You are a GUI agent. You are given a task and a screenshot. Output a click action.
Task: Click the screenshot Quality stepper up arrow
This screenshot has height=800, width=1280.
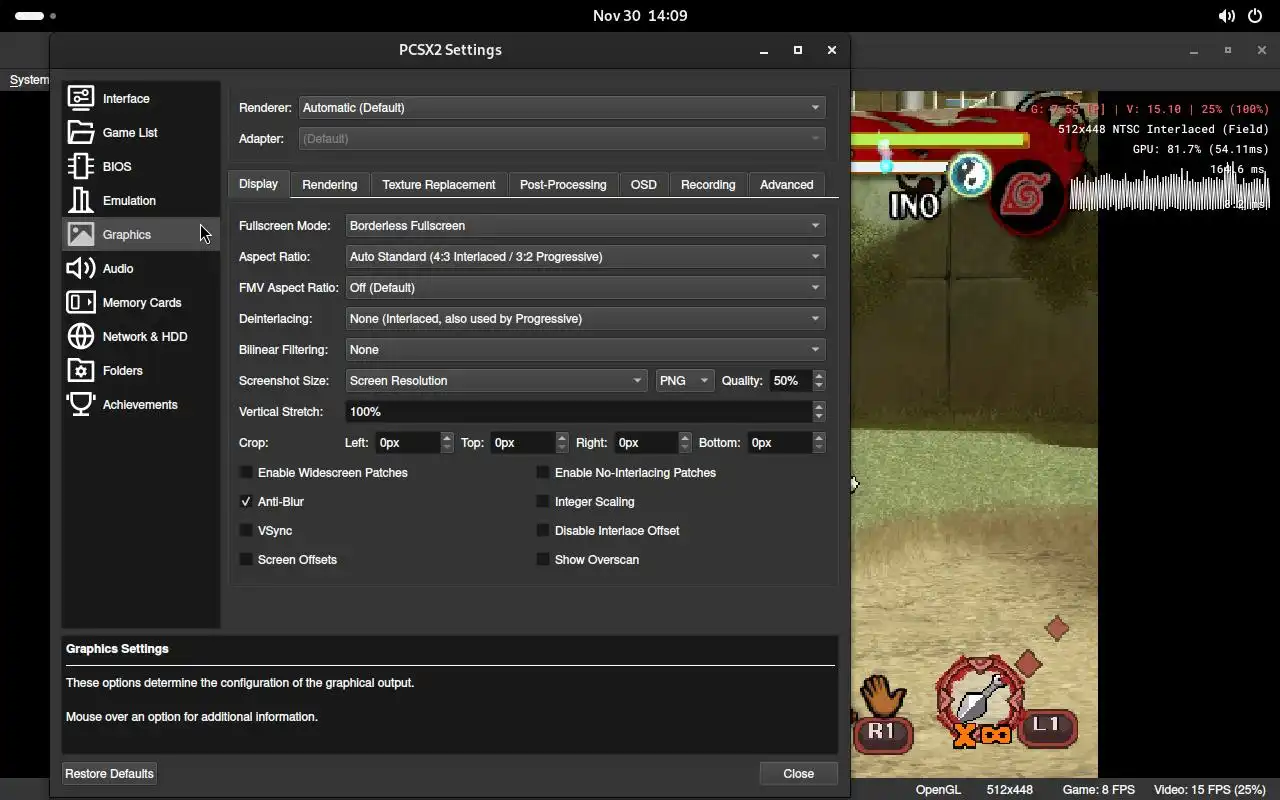pos(819,375)
